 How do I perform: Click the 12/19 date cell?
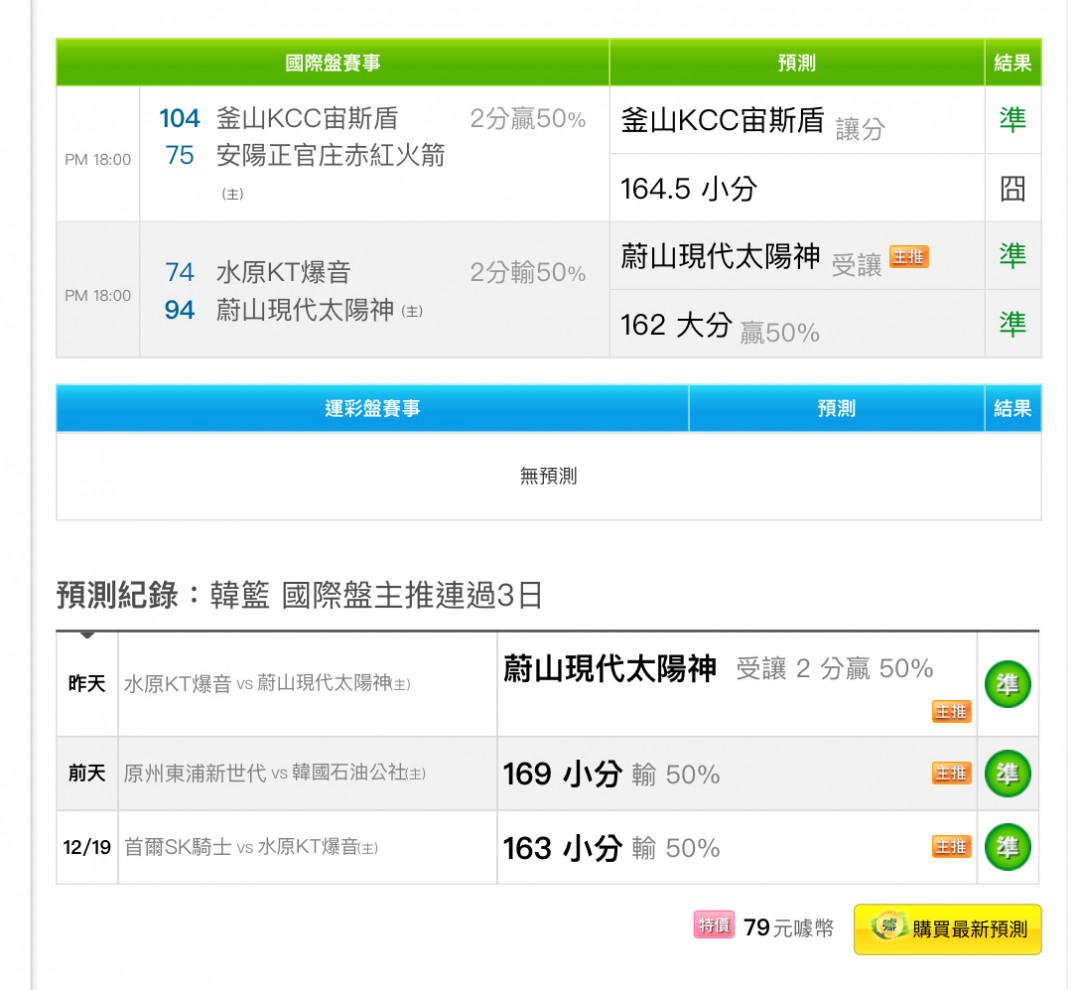pyautogui.click(x=87, y=847)
